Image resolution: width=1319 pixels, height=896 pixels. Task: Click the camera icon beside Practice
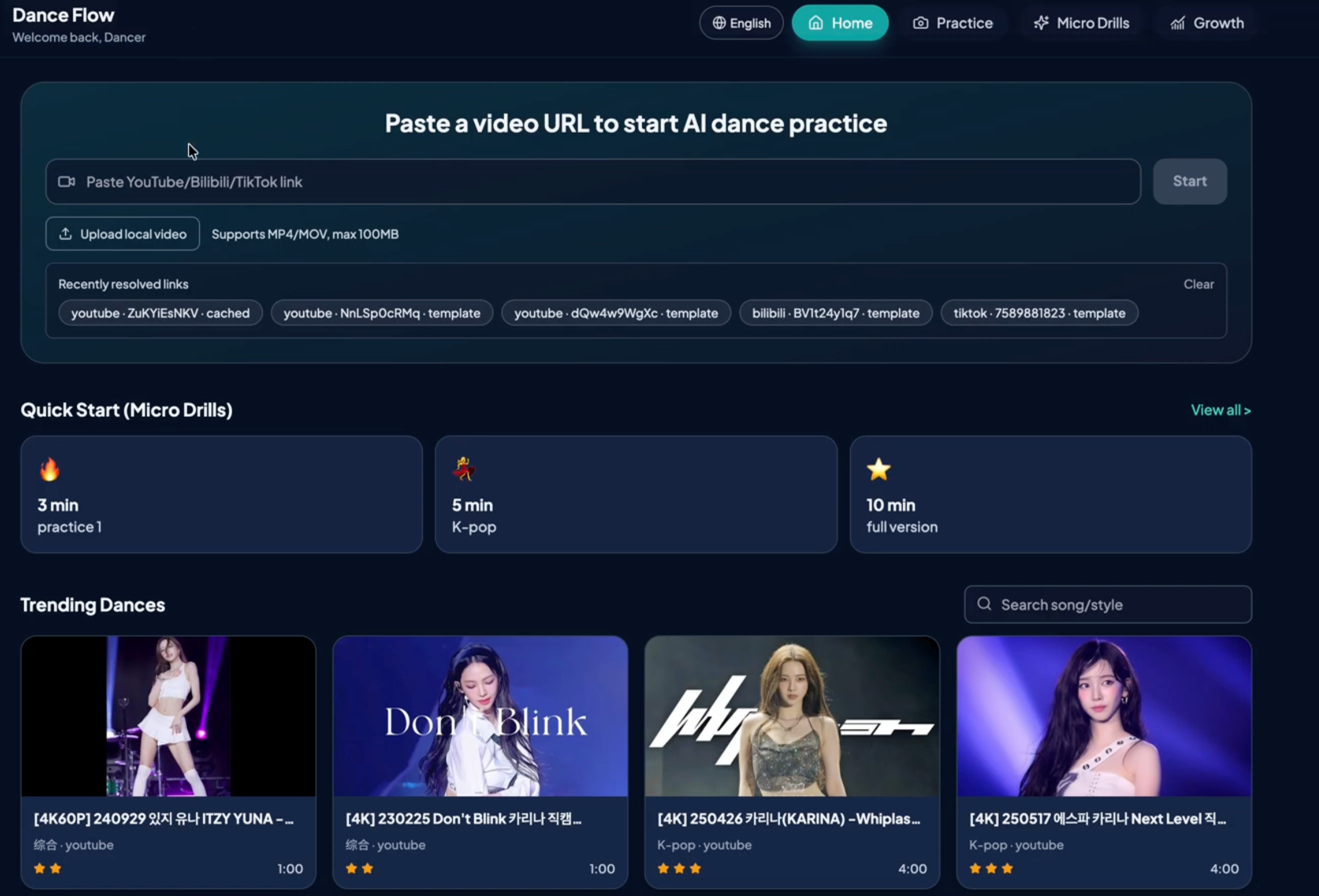(921, 23)
